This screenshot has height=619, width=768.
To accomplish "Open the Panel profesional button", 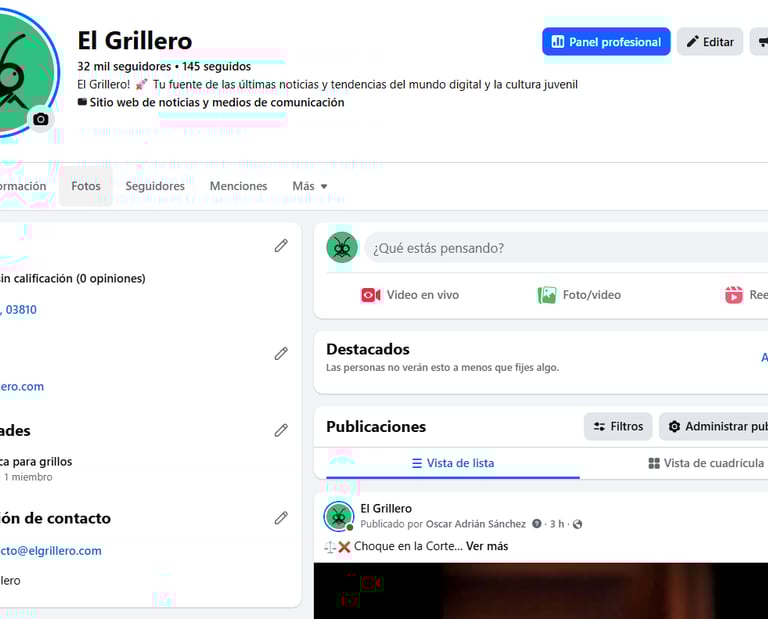I will 606,42.
